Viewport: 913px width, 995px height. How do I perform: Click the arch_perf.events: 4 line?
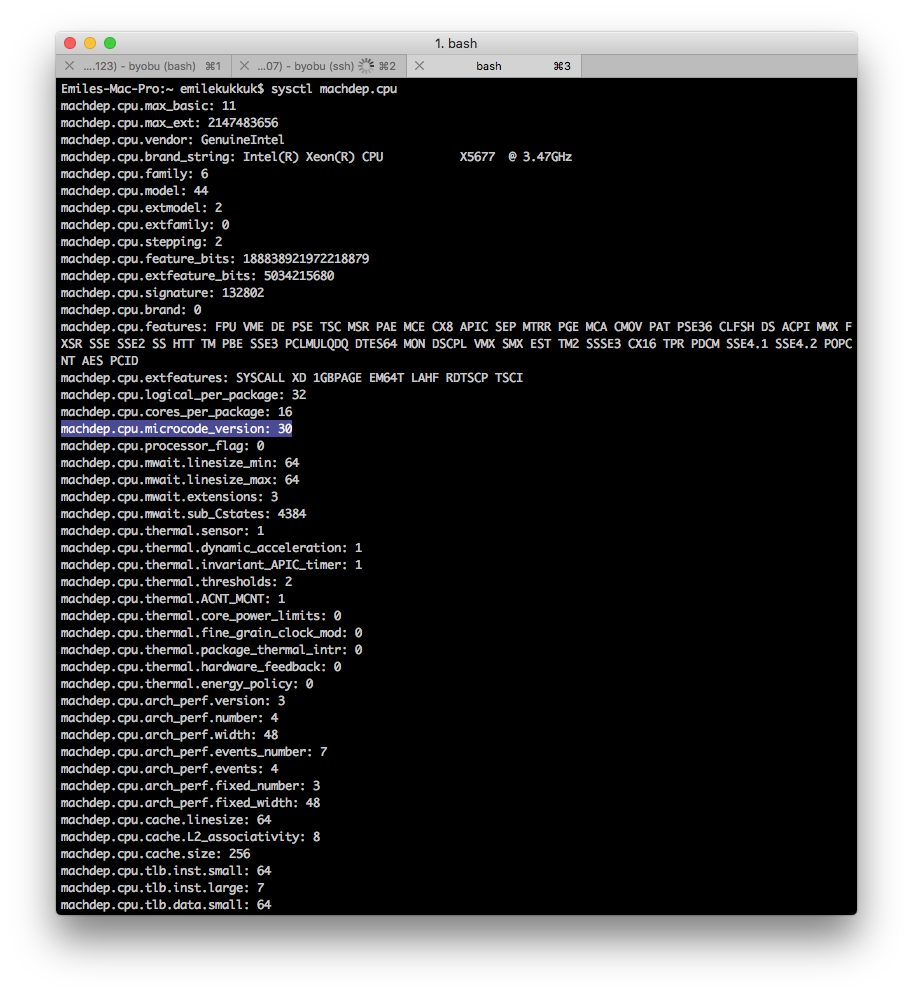point(169,769)
